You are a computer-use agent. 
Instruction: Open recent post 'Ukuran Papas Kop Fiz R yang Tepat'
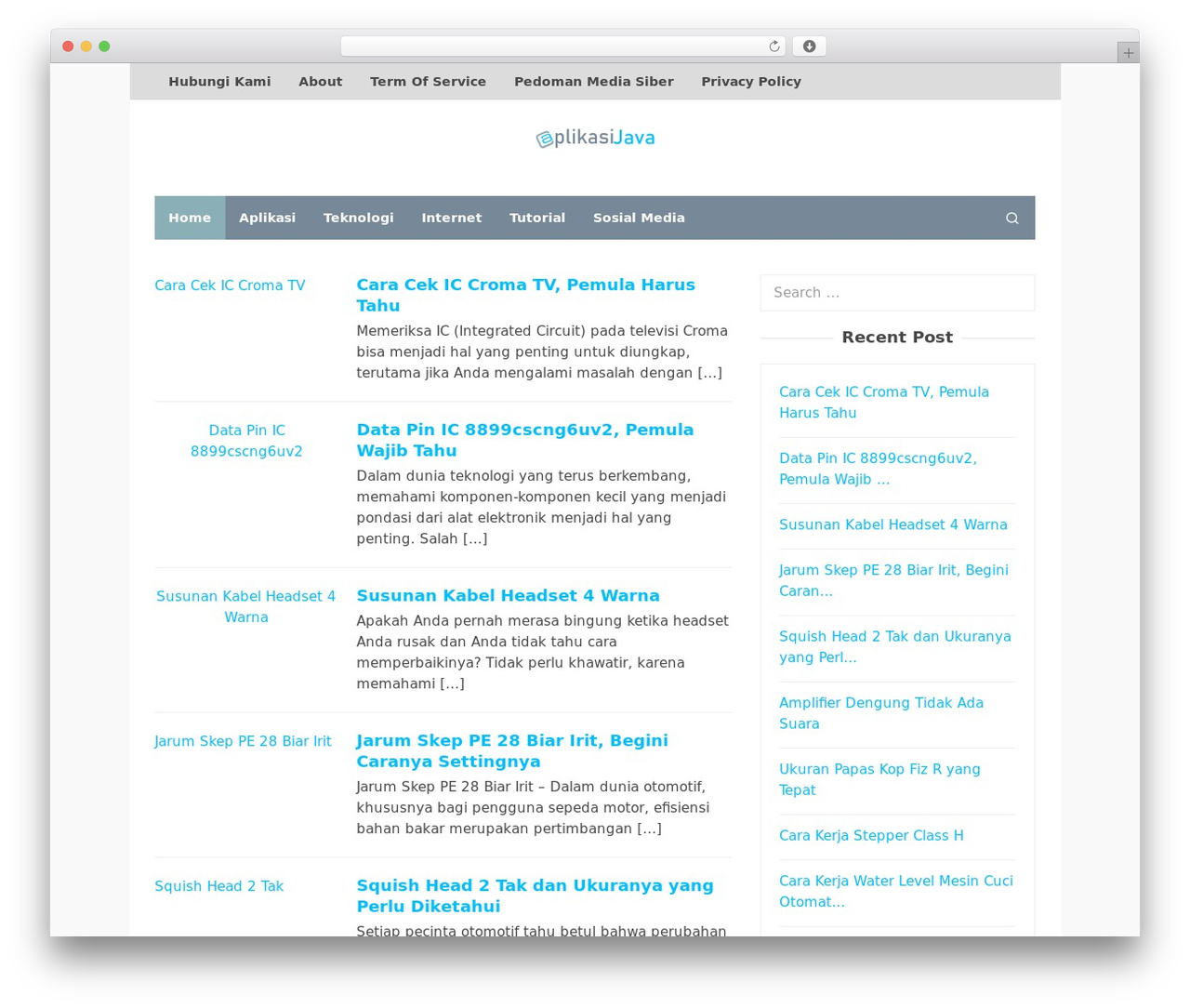(879, 779)
